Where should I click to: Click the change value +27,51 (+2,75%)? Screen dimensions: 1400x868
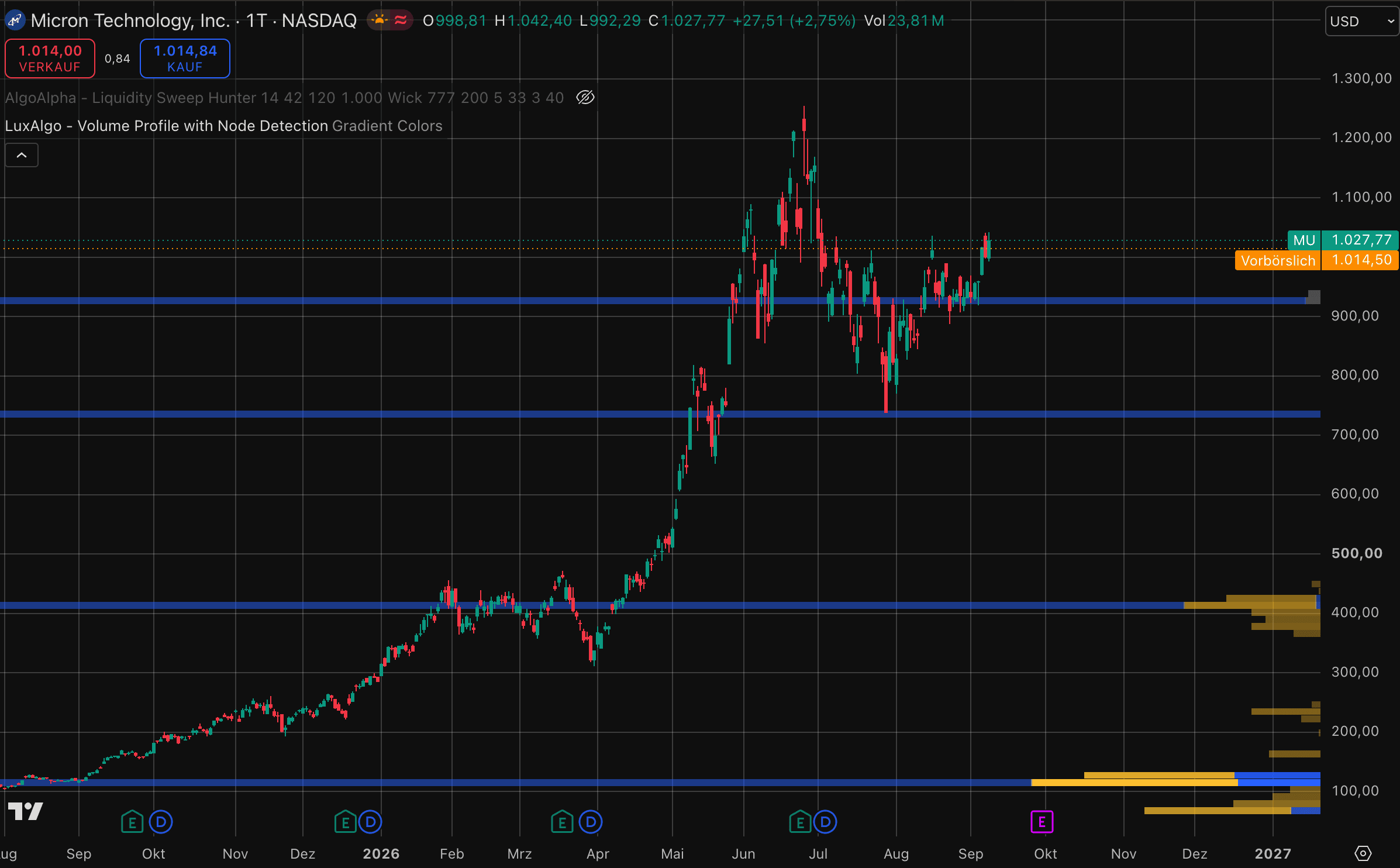click(x=794, y=20)
